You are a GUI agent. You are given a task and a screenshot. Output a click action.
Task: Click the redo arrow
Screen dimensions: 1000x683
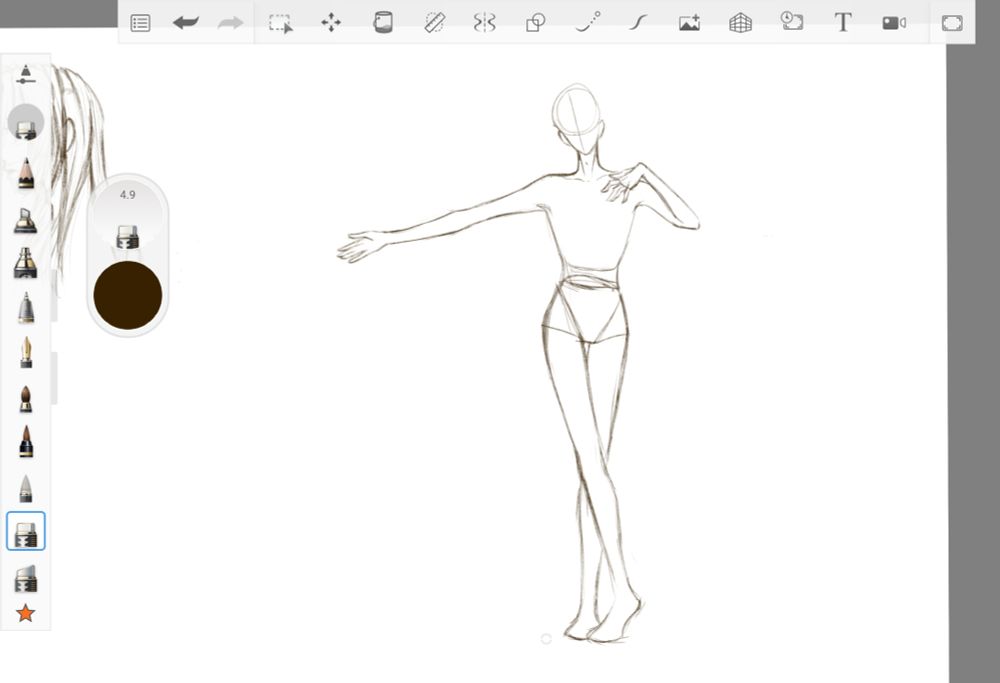coord(231,22)
